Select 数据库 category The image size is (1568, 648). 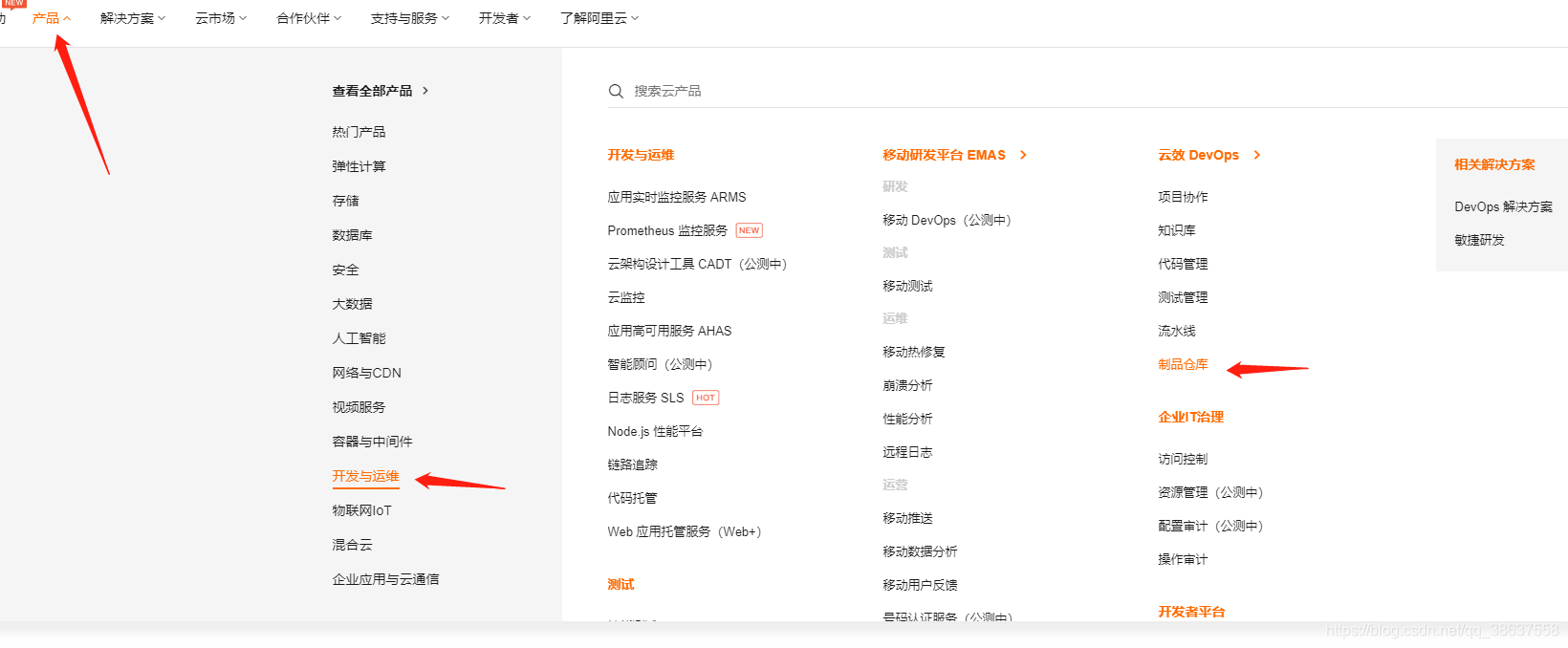point(352,235)
